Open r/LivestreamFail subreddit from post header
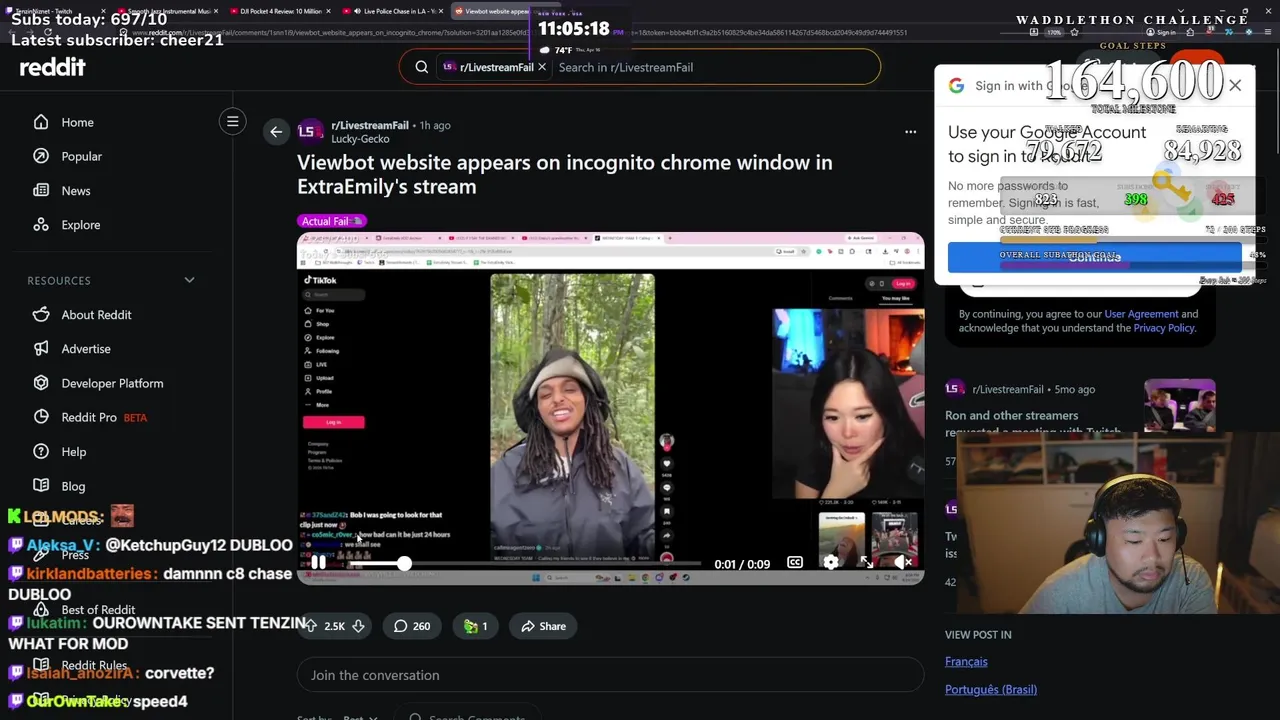The width and height of the screenshot is (1280, 720). 370,125
